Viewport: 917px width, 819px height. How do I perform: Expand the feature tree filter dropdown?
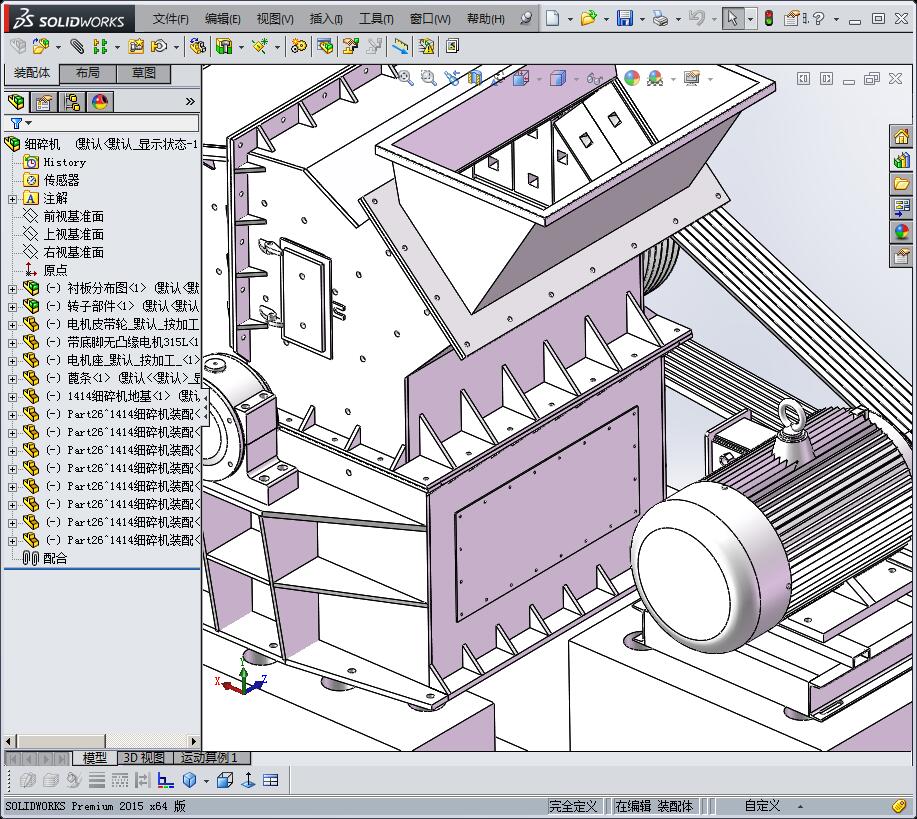[x=29, y=123]
